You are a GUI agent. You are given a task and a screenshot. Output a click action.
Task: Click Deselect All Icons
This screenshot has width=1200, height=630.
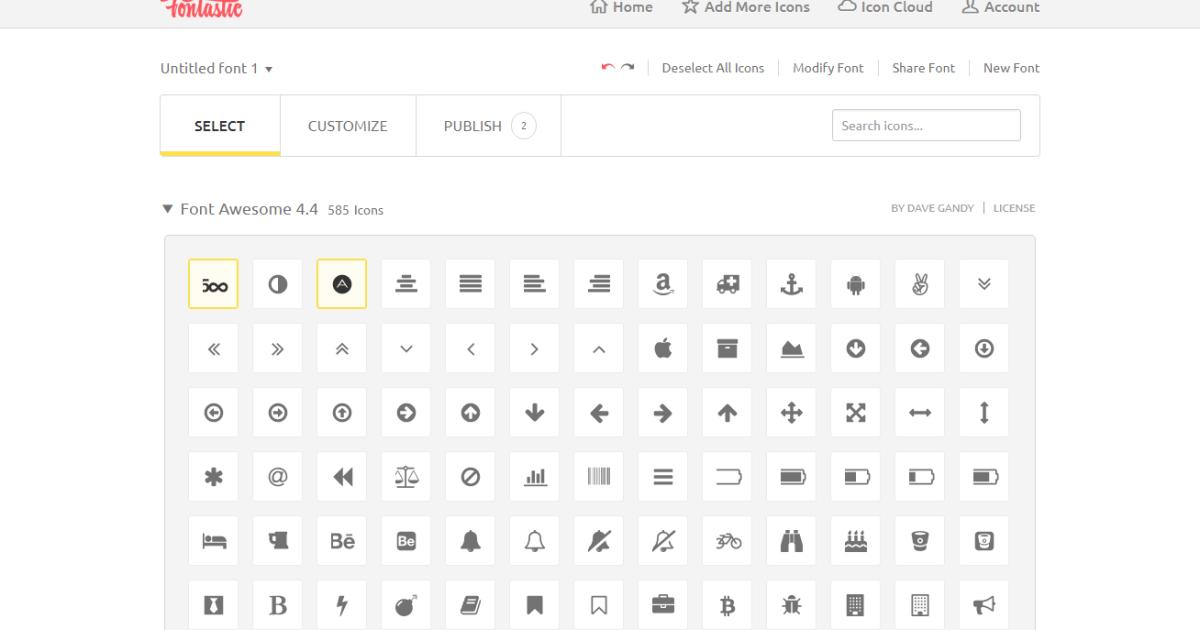click(713, 68)
